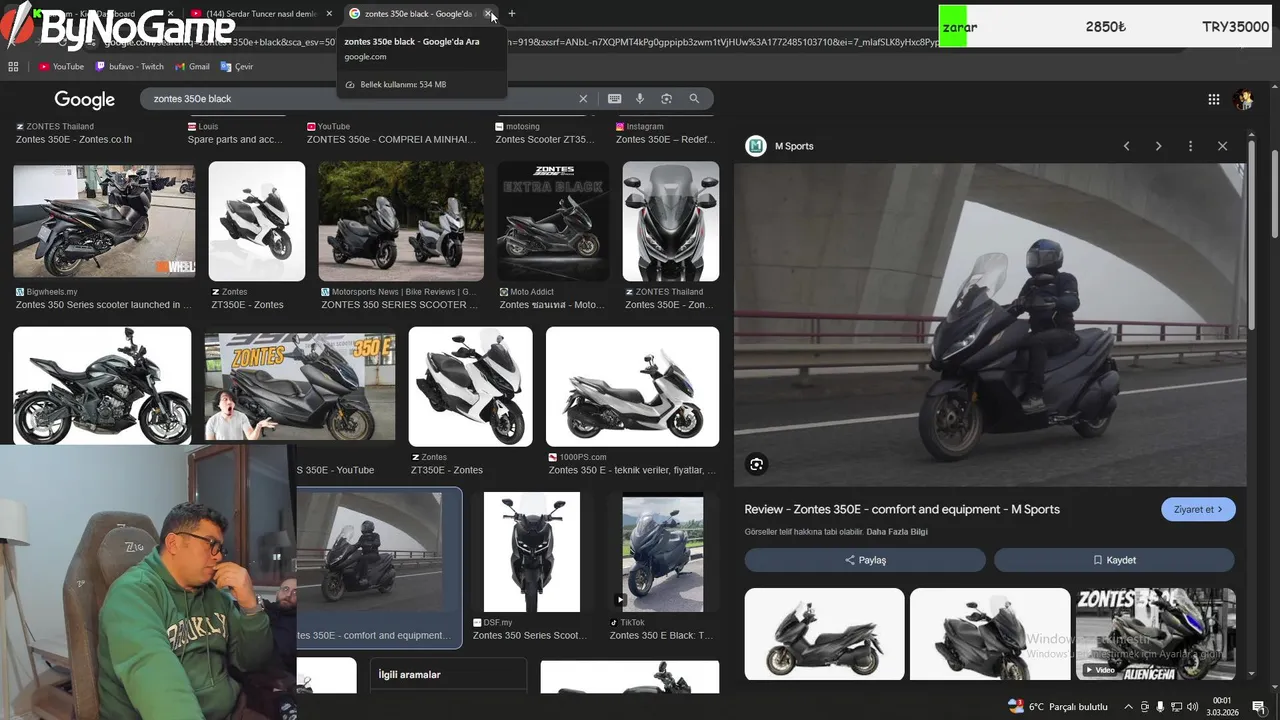Open the new tab with the plus button
This screenshot has height=720, width=1280.
(x=512, y=14)
